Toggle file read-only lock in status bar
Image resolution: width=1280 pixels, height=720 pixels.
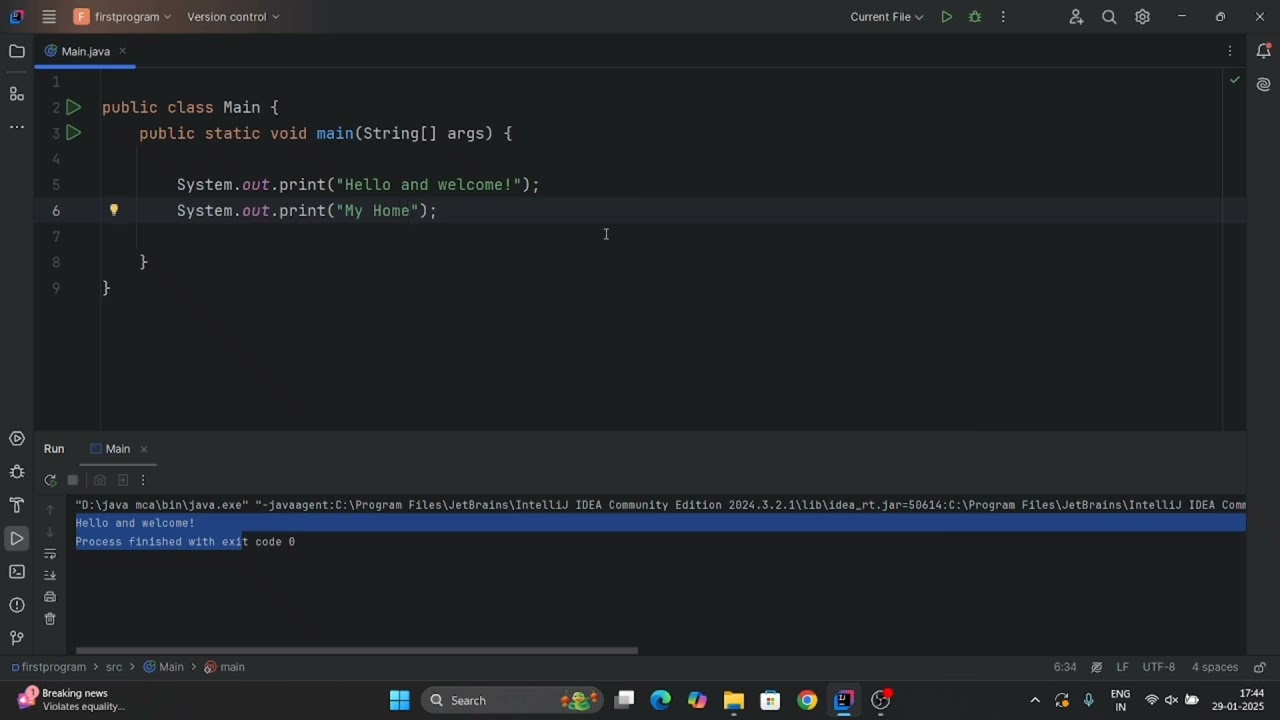click(1260, 667)
